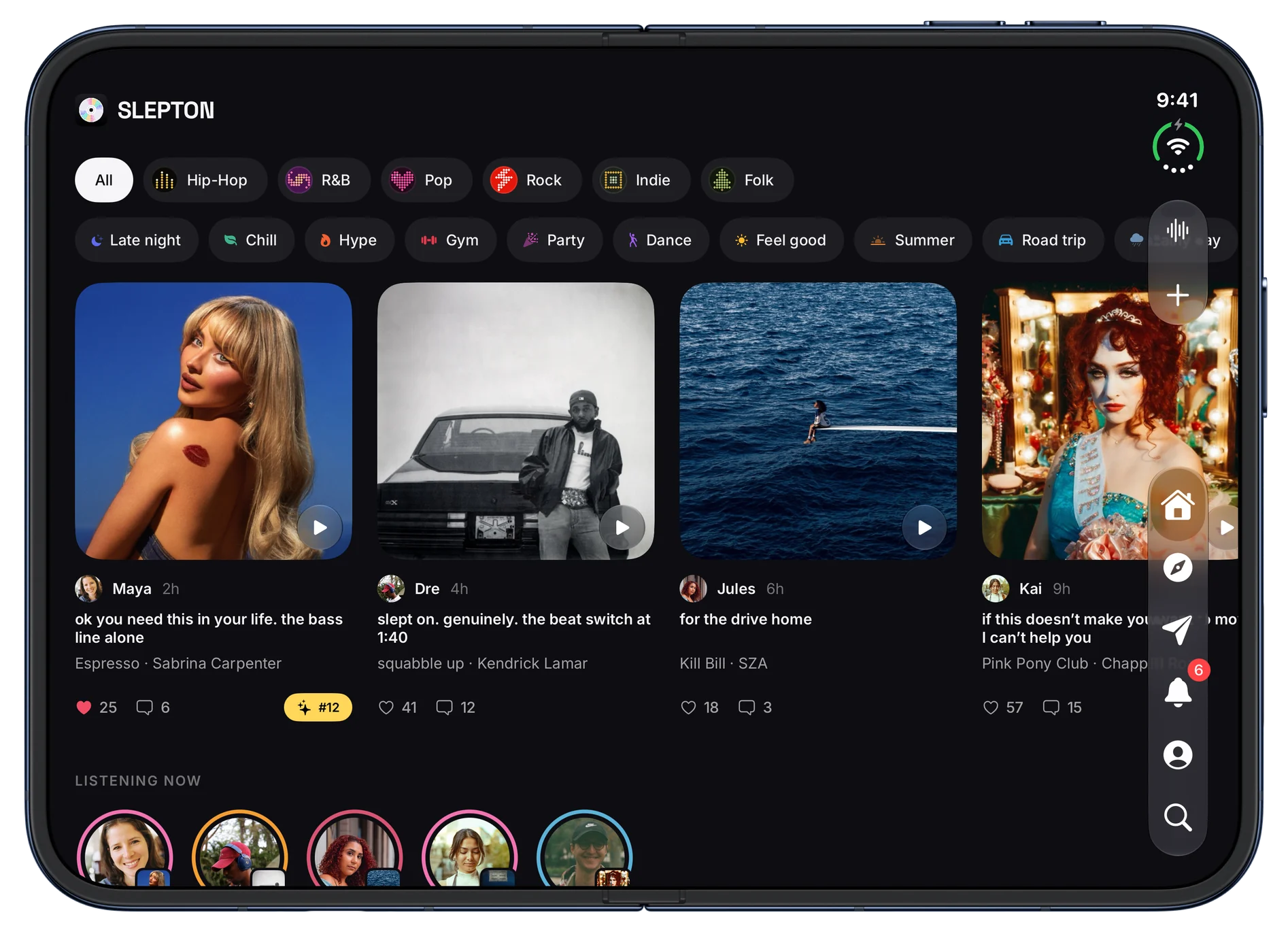Image resolution: width=1288 pixels, height=936 pixels.
Task: Play Espresso on Maya's card
Action: click(320, 527)
